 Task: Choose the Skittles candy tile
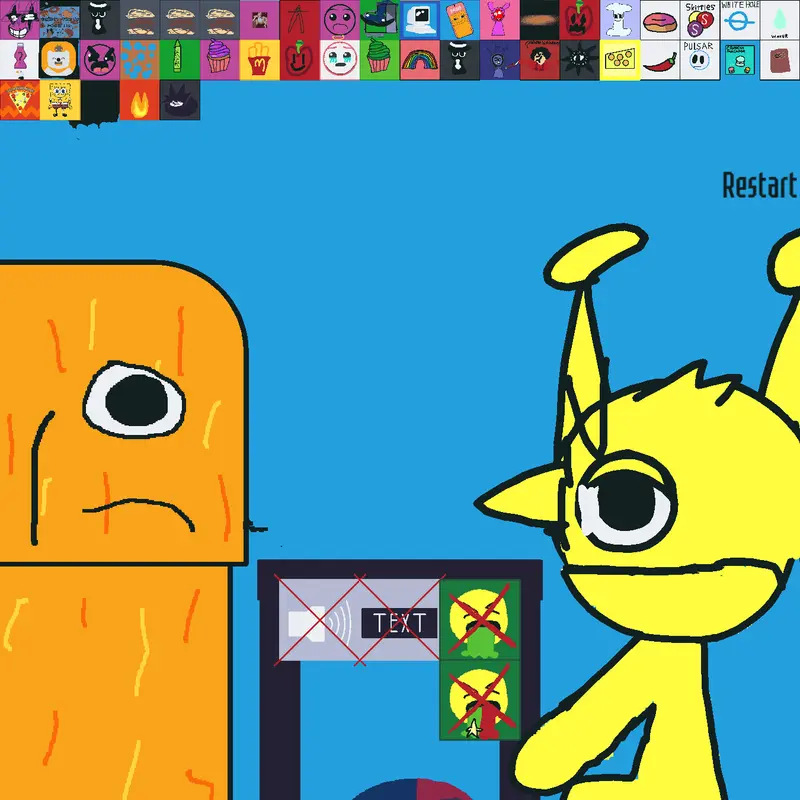pos(699,20)
